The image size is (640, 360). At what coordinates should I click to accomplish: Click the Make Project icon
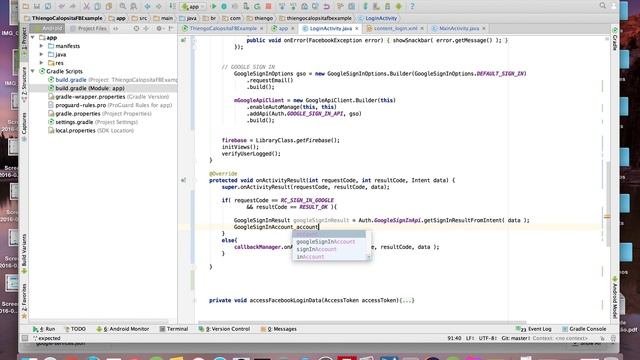point(172,6)
